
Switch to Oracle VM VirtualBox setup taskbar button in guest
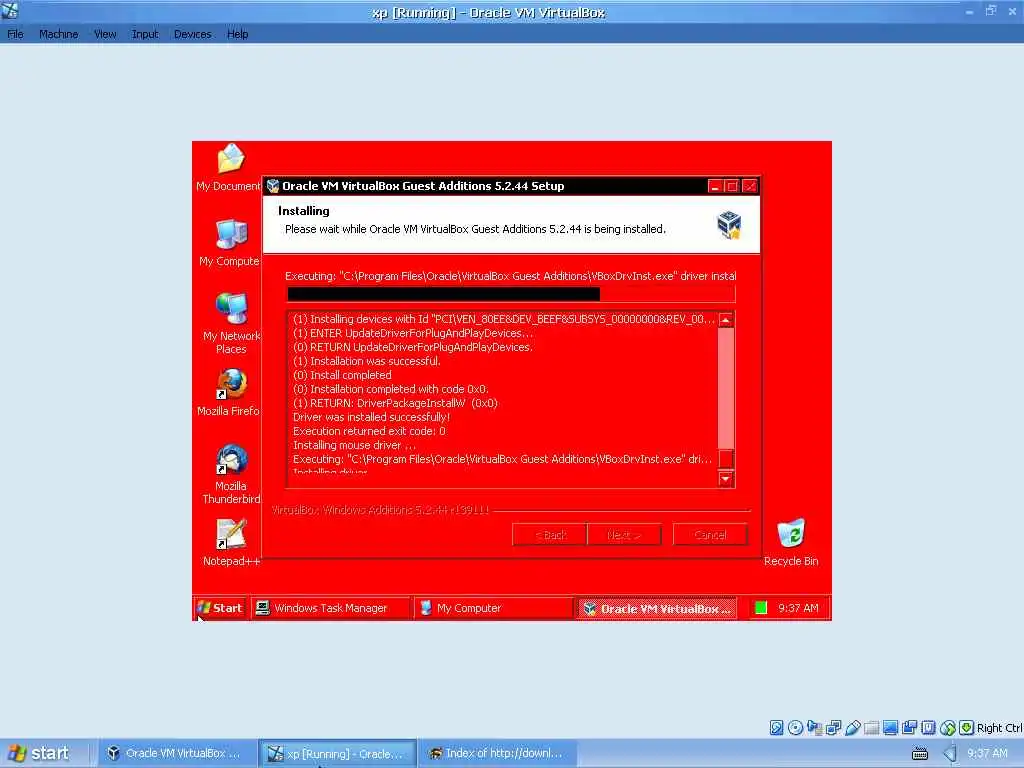pos(656,609)
